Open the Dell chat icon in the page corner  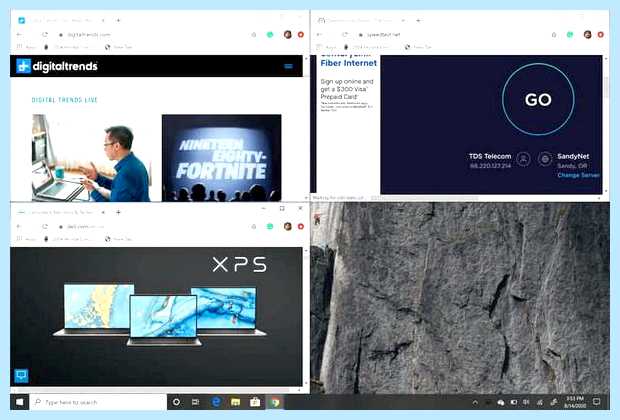(21, 376)
